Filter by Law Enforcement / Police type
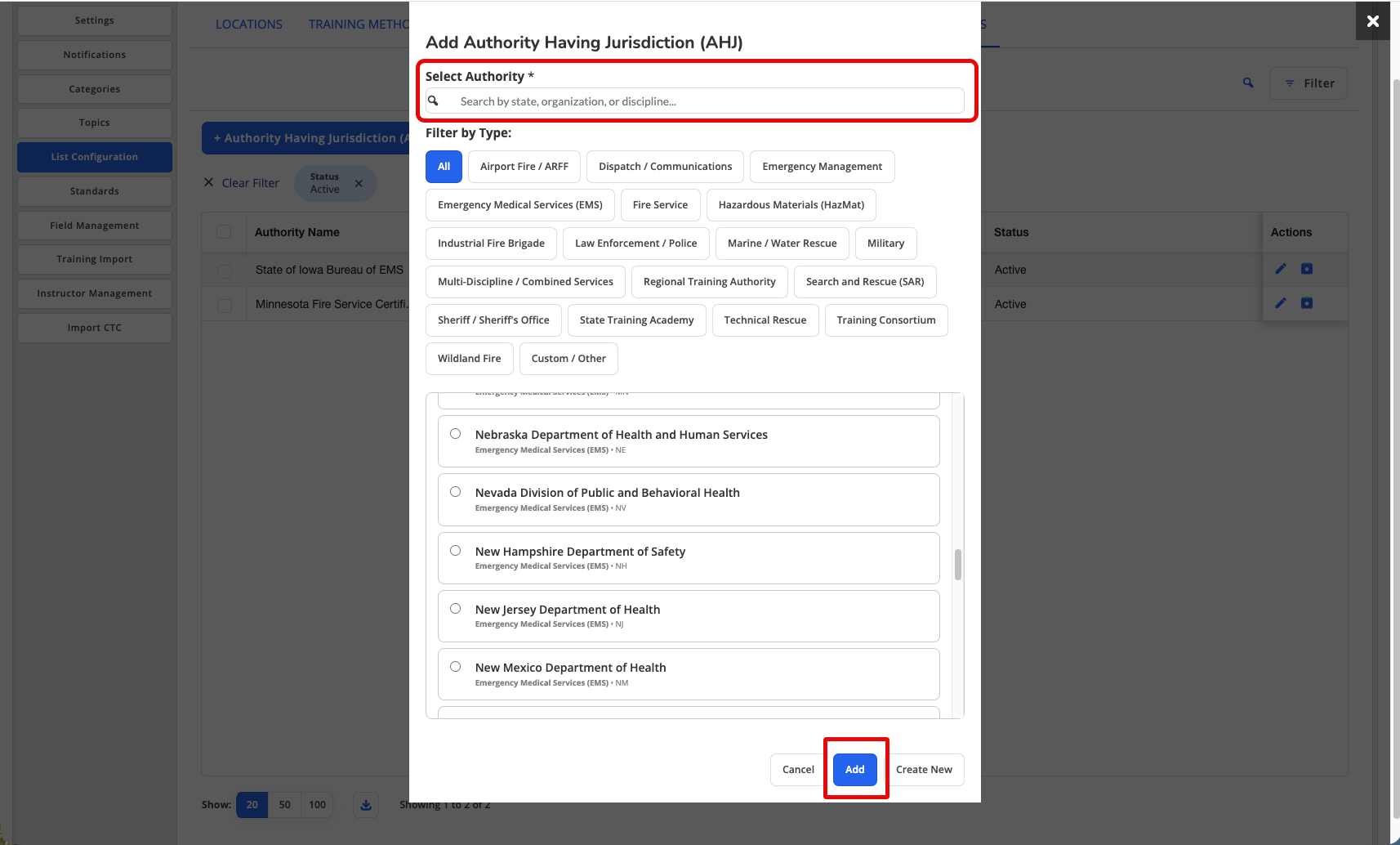The image size is (1400, 845). pyautogui.click(x=636, y=244)
